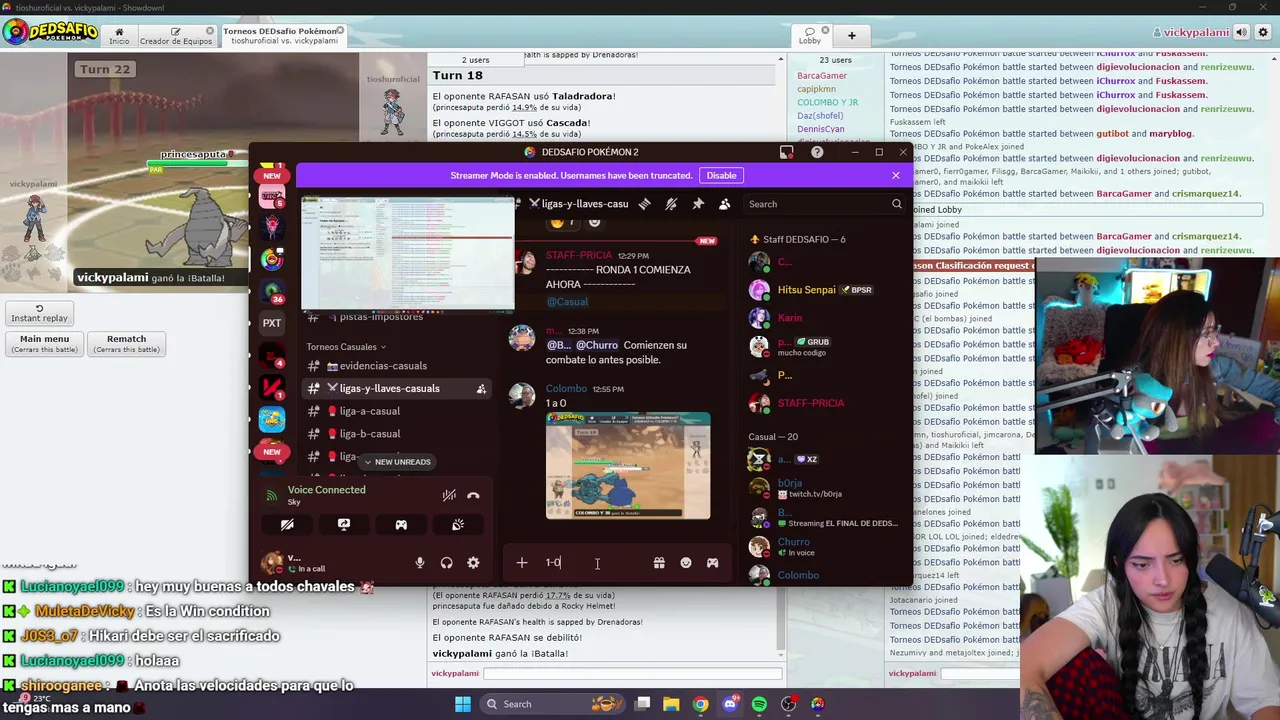Screen dimensions: 1280x720
Task: Add new room with plus tab
Action: point(852,36)
